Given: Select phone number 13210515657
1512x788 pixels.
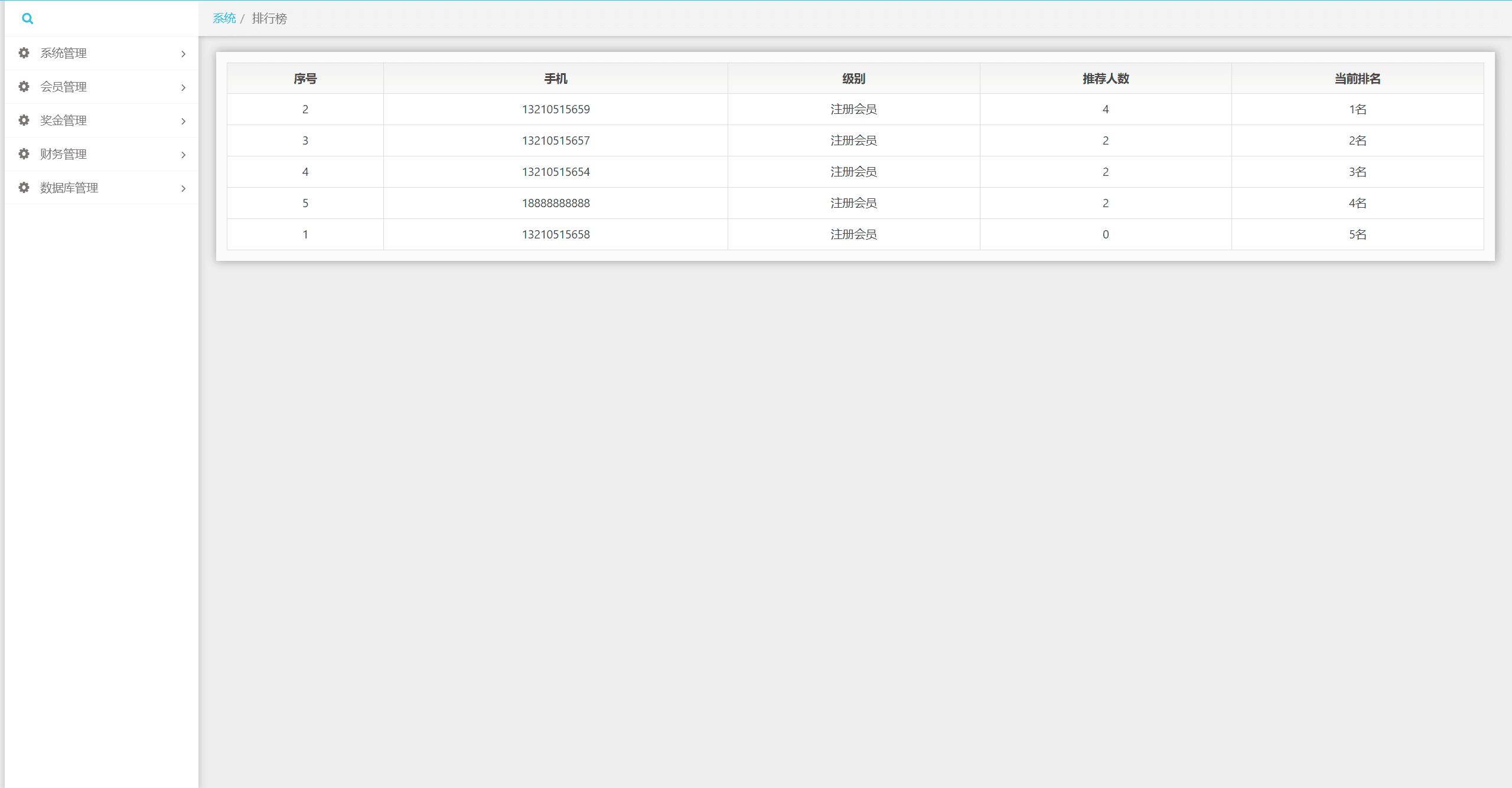Looking at the screenshot, I should (x=556, y=140).
